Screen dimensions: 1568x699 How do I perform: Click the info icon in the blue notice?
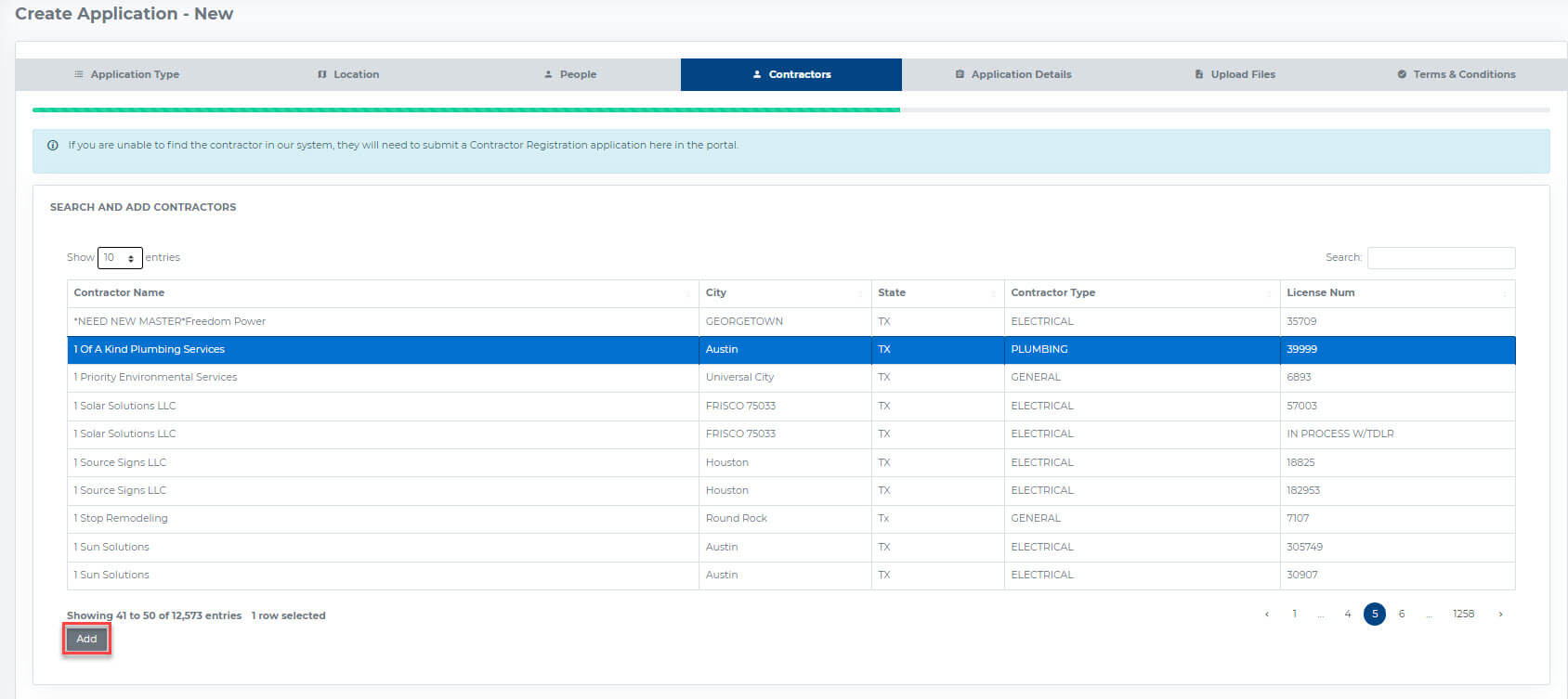(53, 145)
